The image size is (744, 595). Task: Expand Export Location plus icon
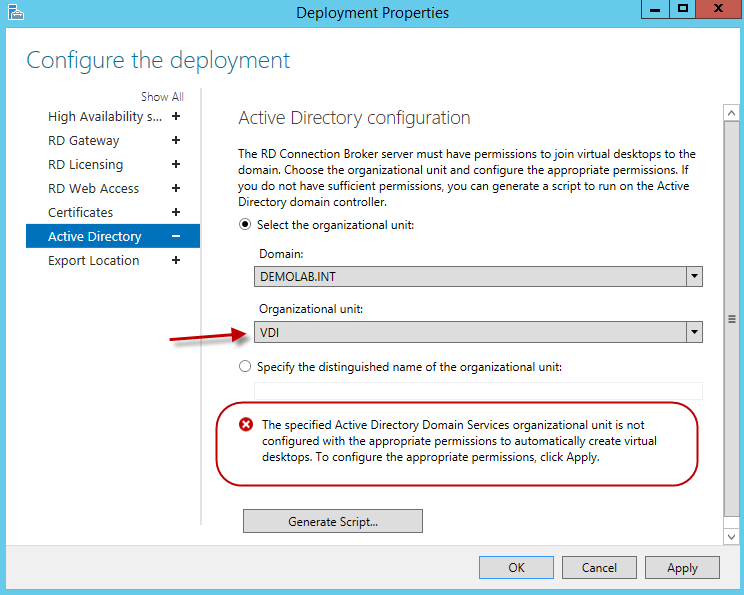pos(176,261)
